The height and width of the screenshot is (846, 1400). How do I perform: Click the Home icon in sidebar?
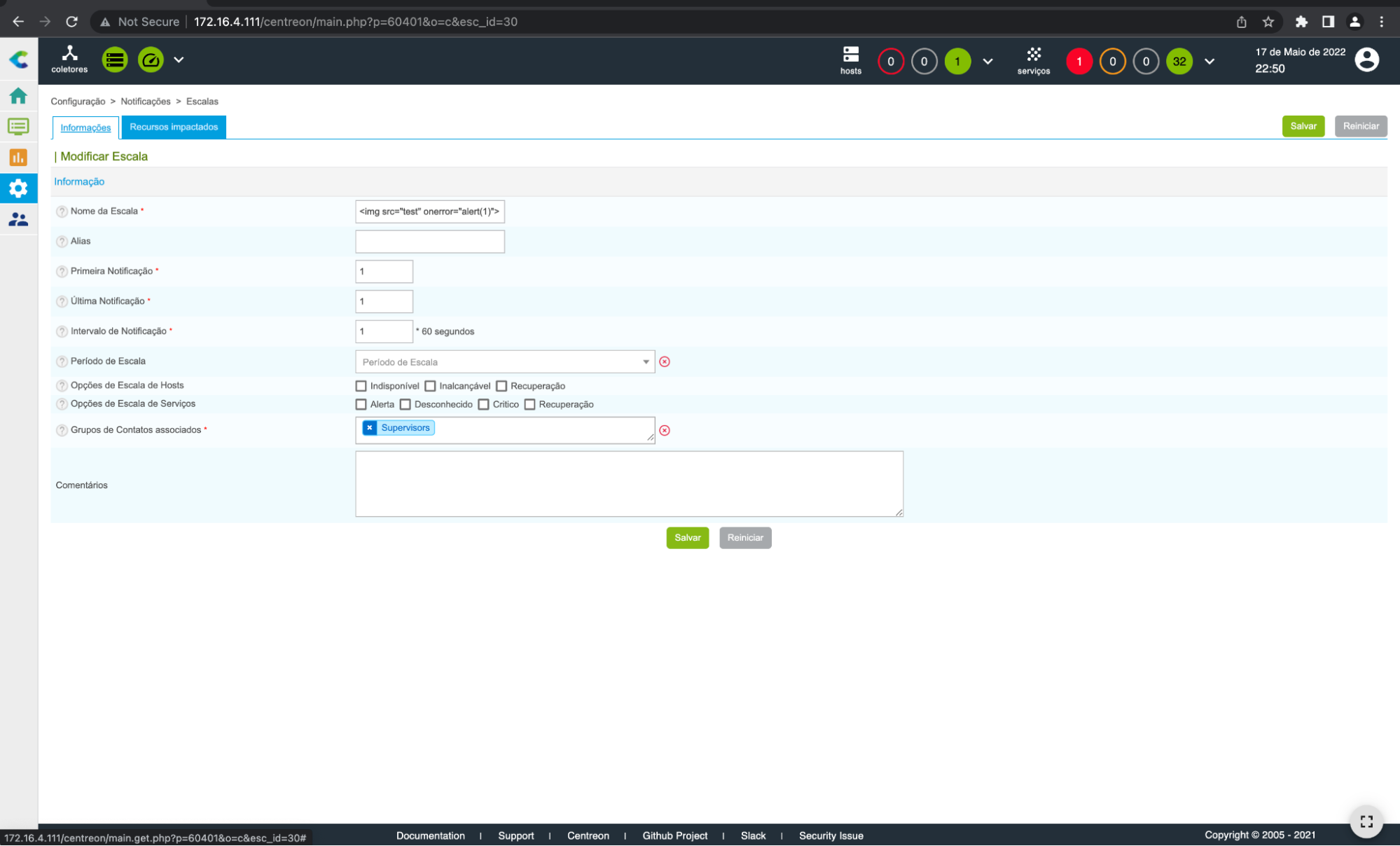(x=18, y=95)
